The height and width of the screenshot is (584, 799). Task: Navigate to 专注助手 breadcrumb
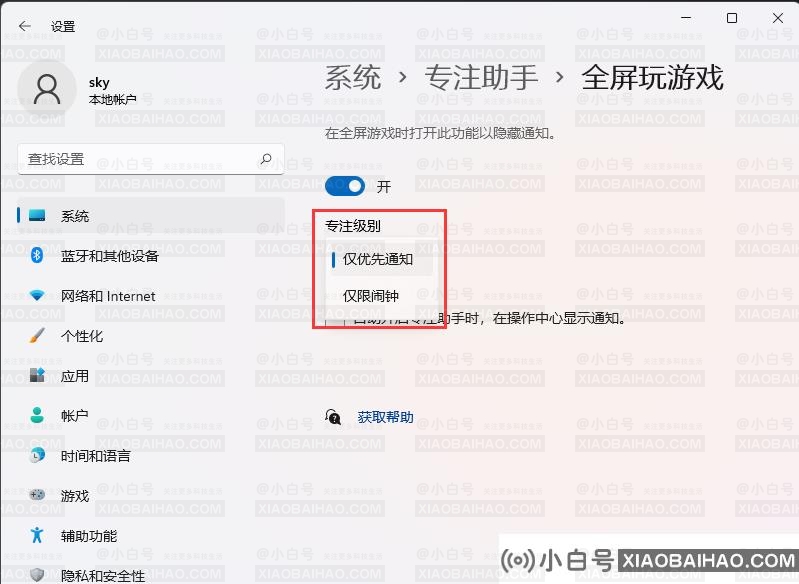click(481, 78)
